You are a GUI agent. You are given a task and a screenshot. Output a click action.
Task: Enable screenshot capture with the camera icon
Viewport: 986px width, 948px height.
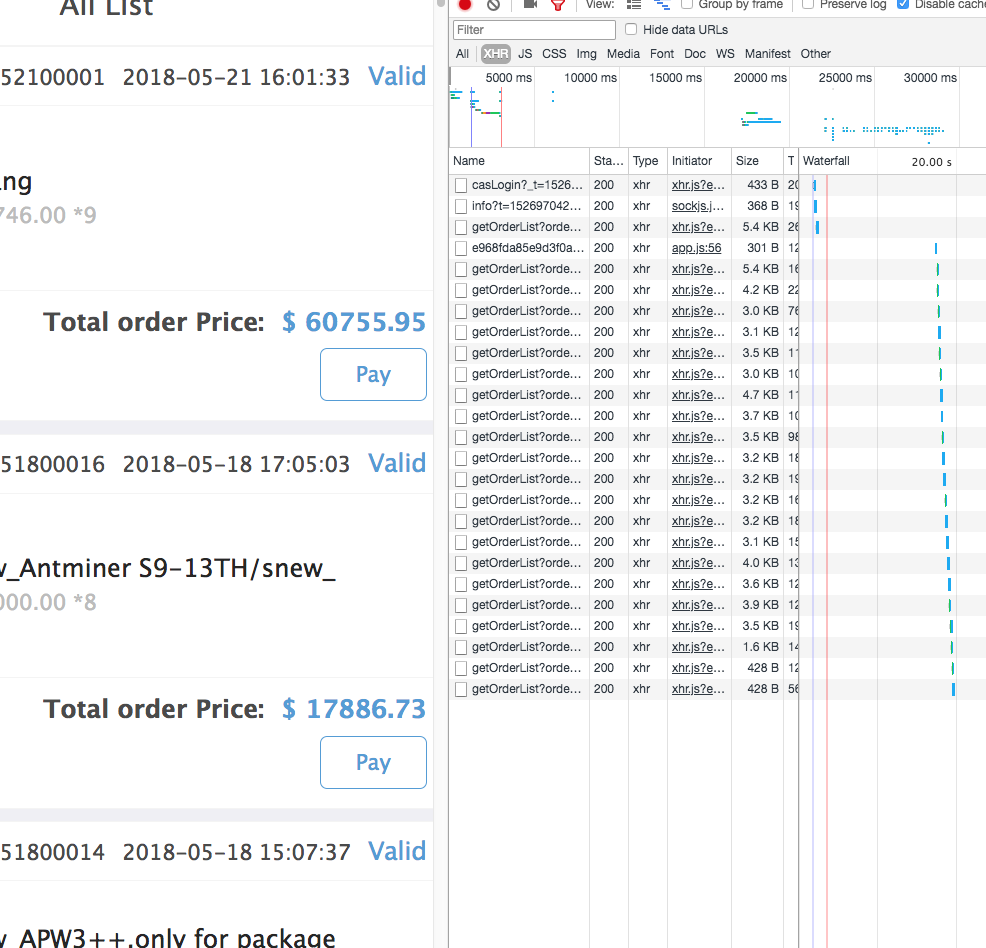click(533, 5)
